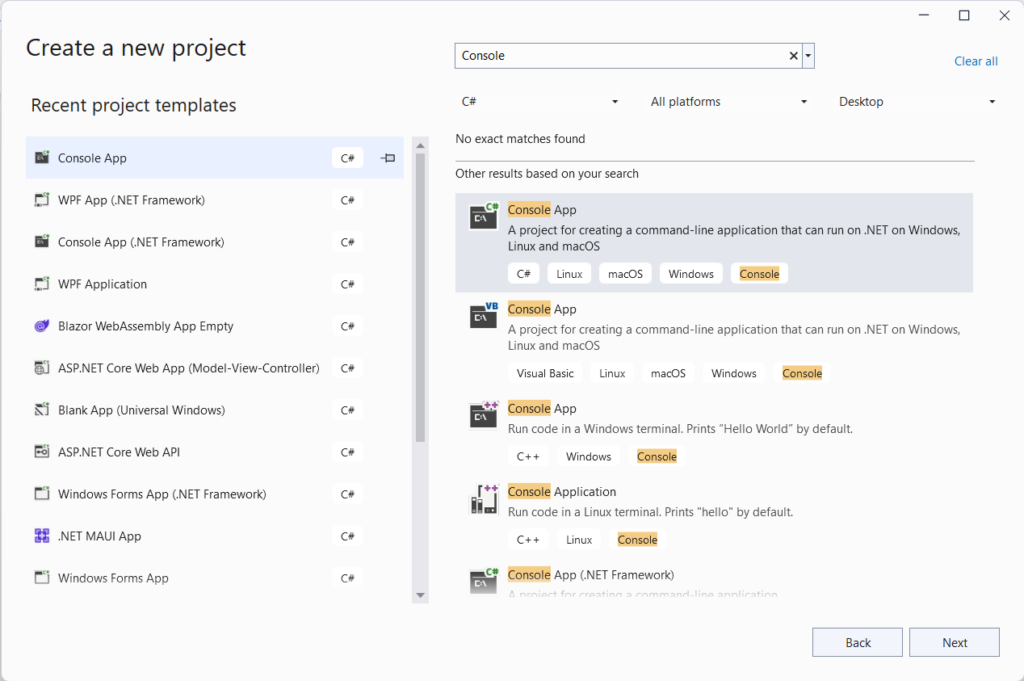Click the Clear all link

(x=975, y=61)
